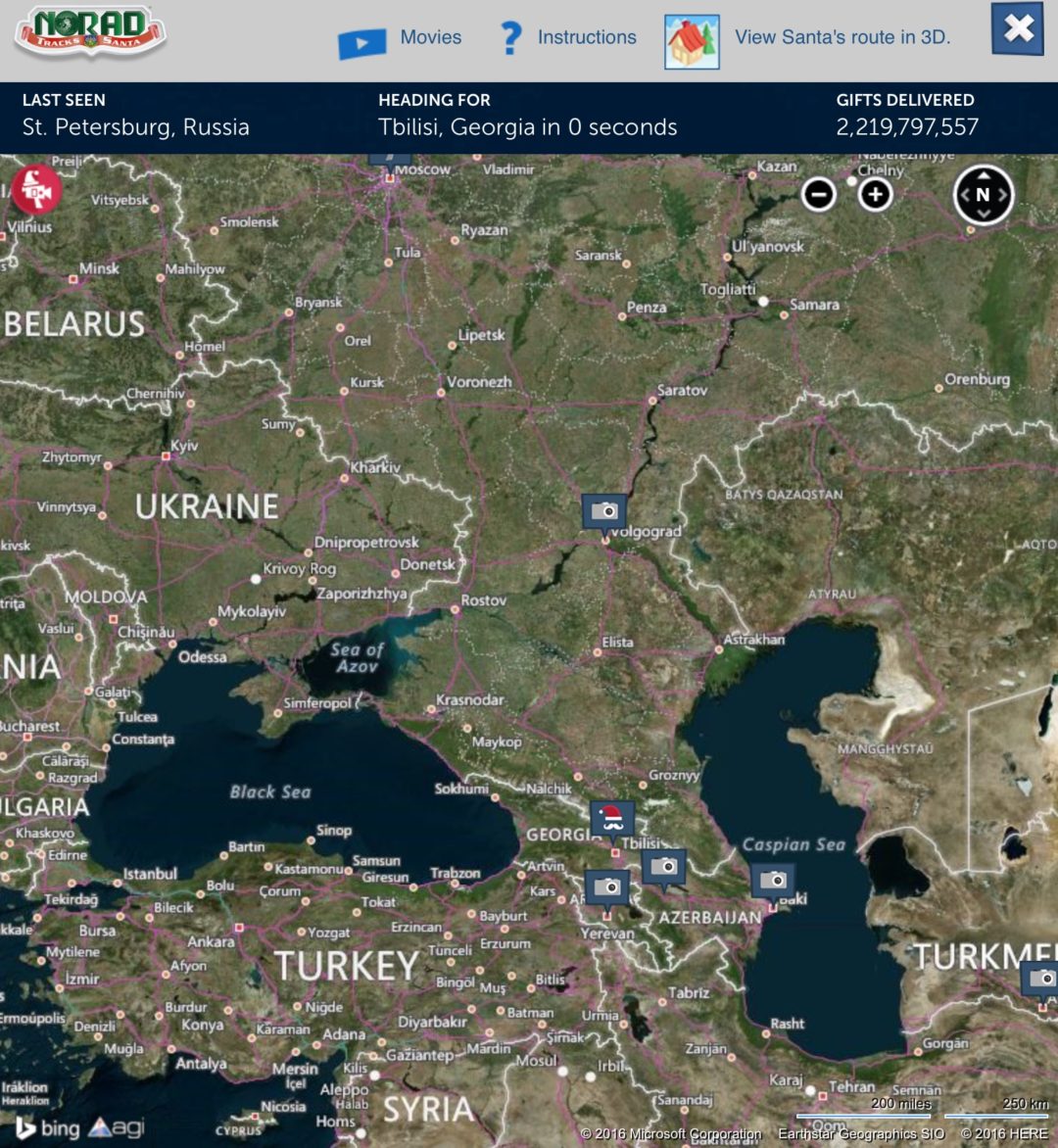Screen dimensions: 1058x1148
Task: Open the Movies video icon
Action: (x=361, y=43)
